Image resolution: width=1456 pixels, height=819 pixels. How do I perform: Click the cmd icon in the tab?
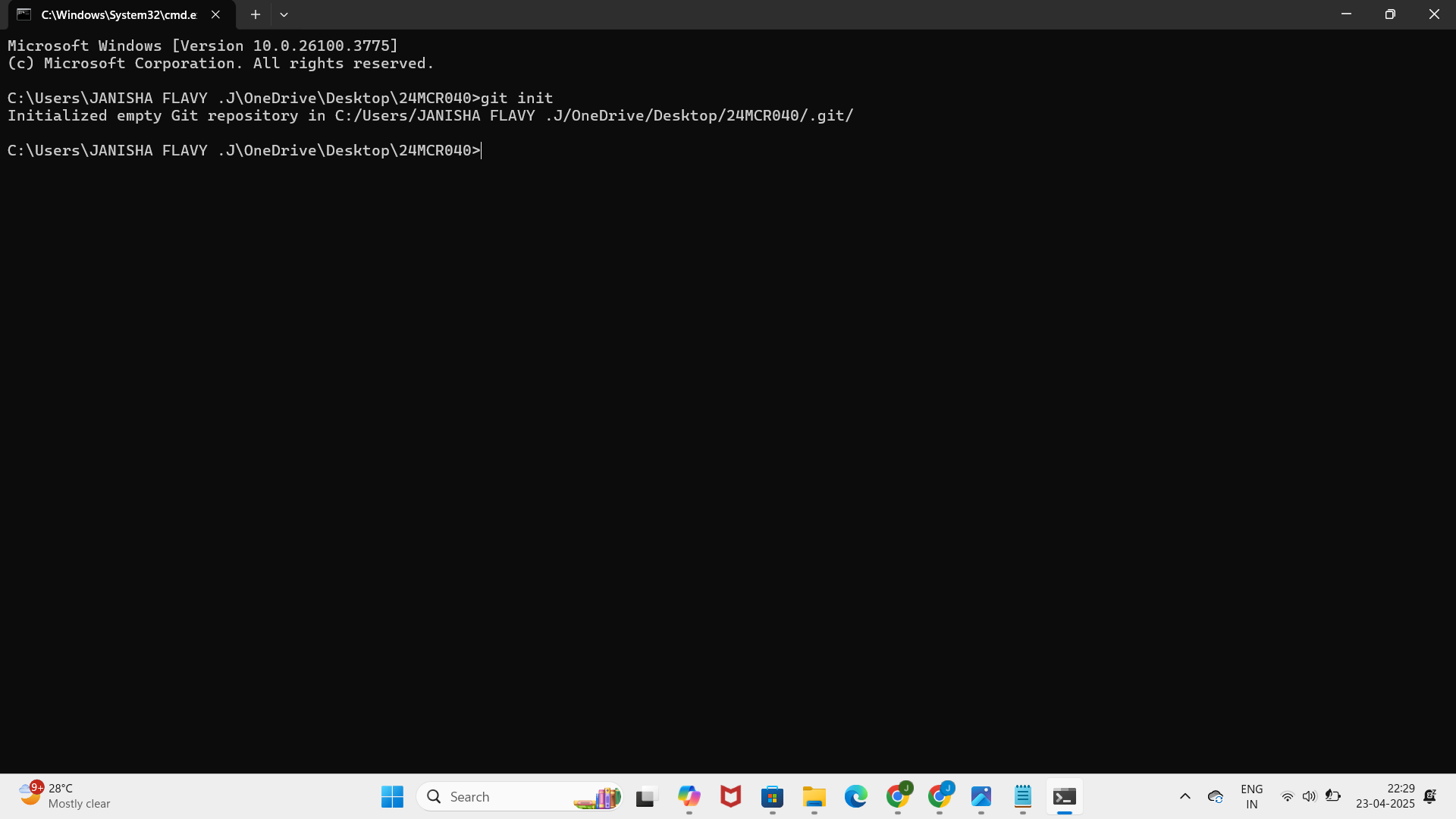[24, 14]
